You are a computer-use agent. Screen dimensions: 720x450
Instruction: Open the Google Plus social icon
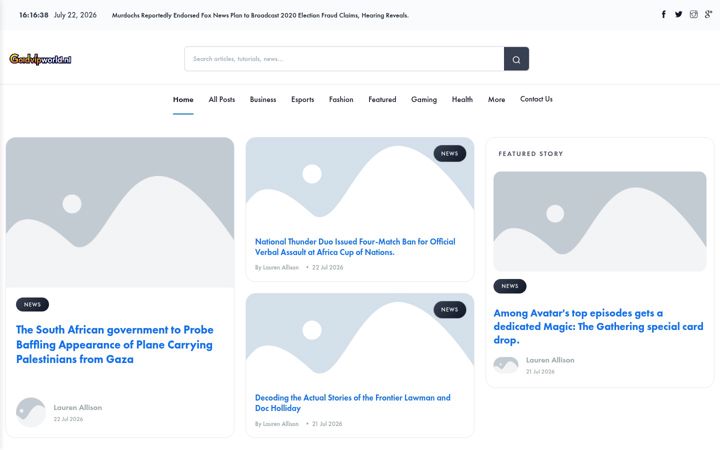coord(709,14)
